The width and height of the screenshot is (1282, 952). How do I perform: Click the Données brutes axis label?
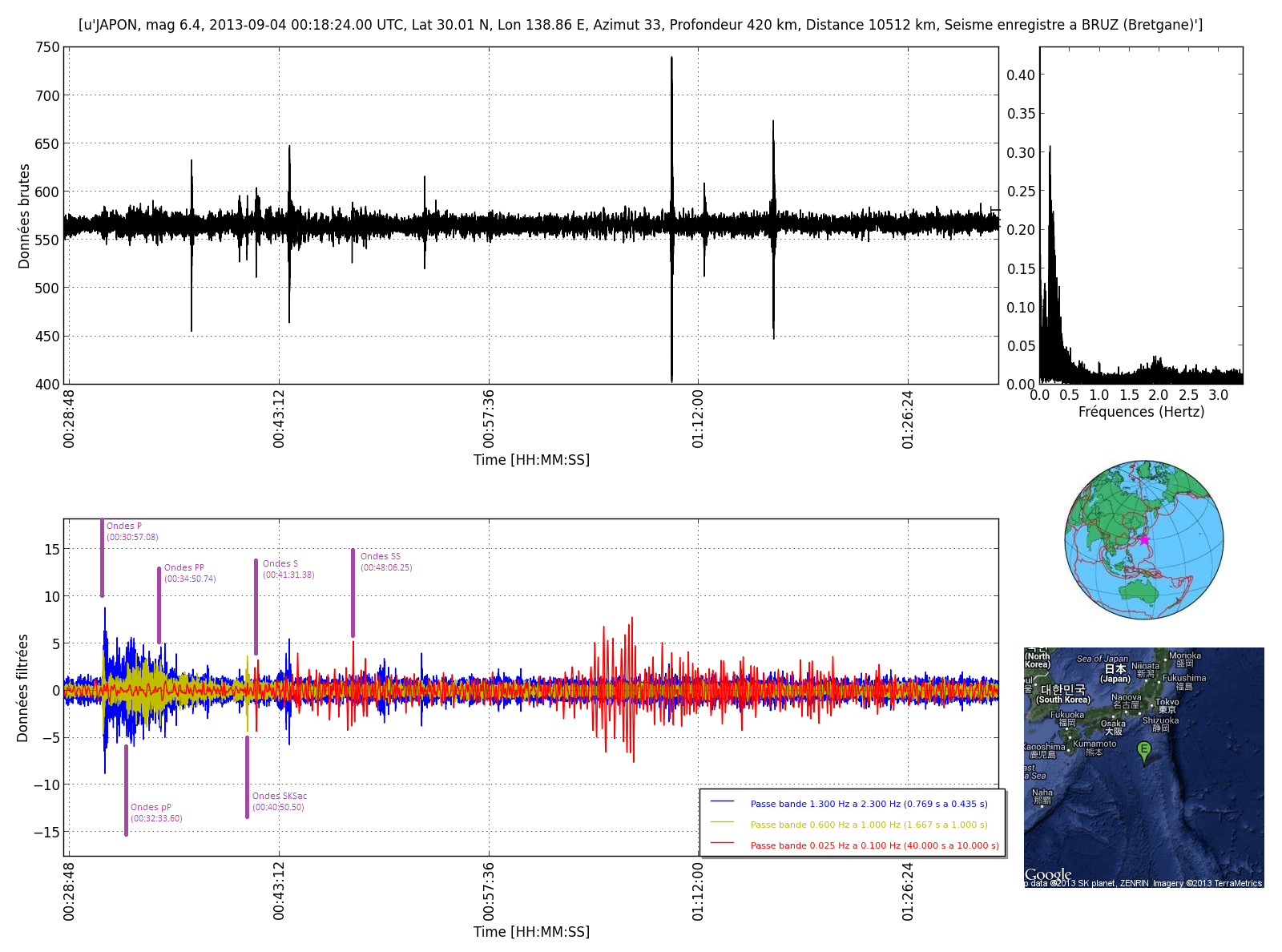tap(24, 216)
